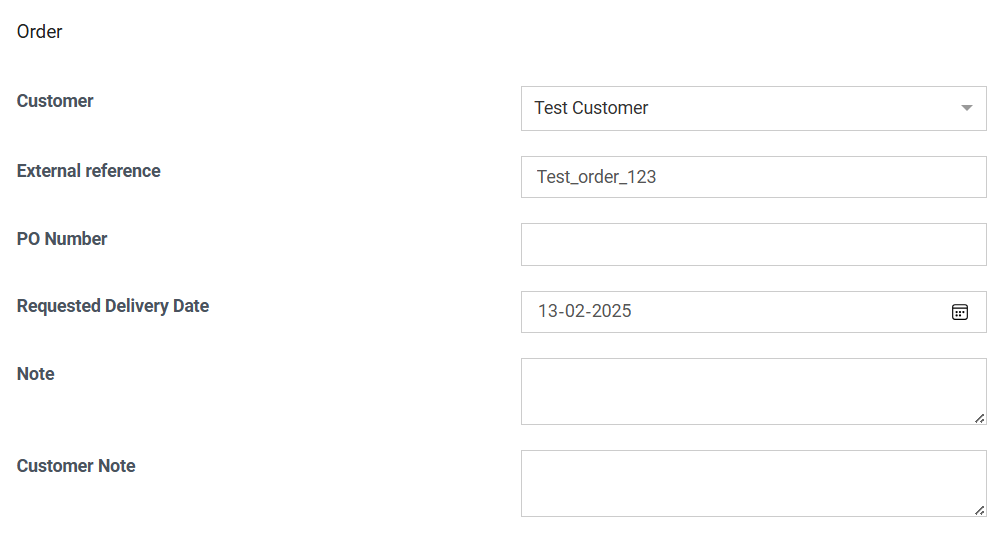1006x555 pixels.
Task: Focus the empty PO Number field
Action: [753, 244]
